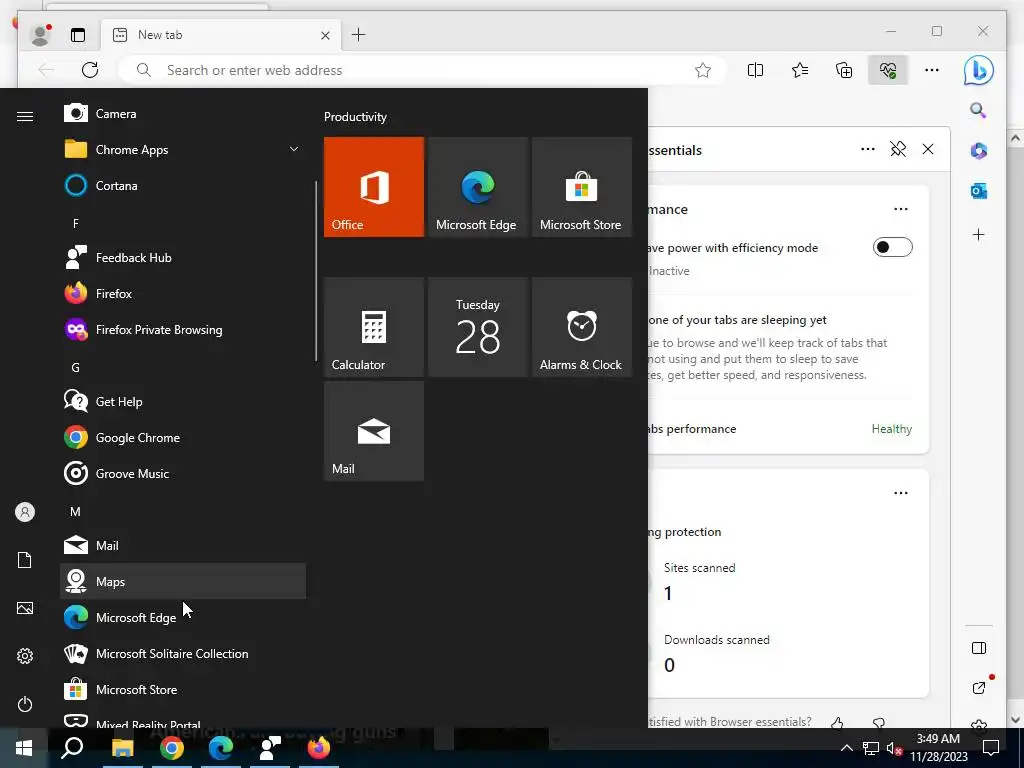
Task: Open Microsoft 365 in Edge sidebar
Action: [978, 150]
